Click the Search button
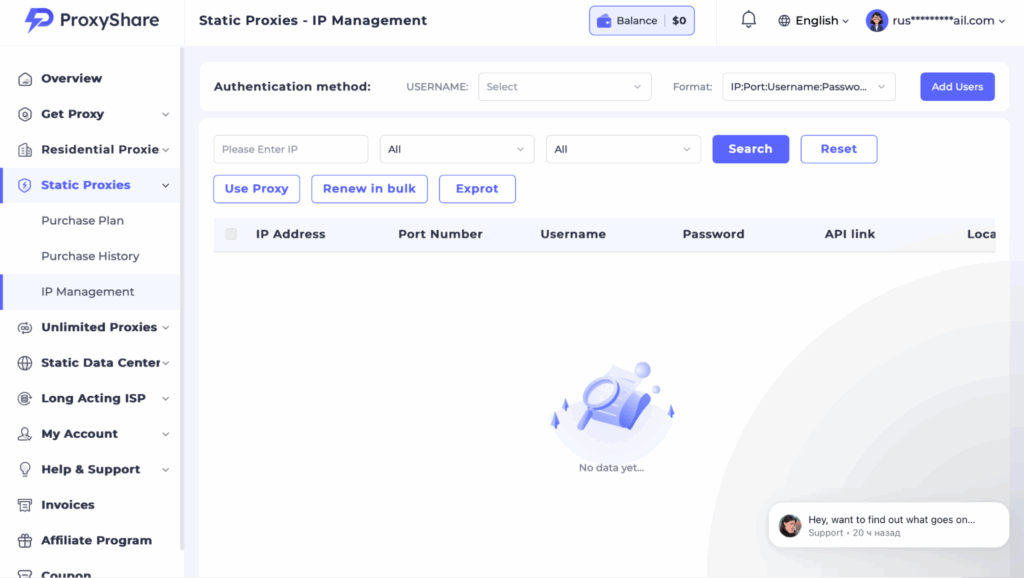The image size is (1024, 578). pyautogui.click(x=750, y=149)
